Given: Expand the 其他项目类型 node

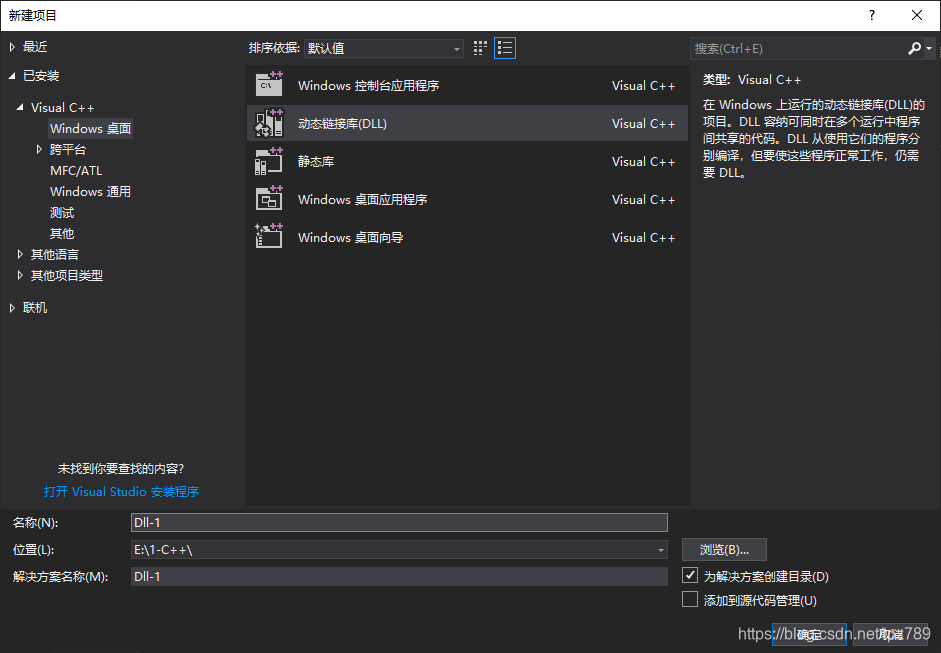Looking at the screenshot, I should 20,275.
